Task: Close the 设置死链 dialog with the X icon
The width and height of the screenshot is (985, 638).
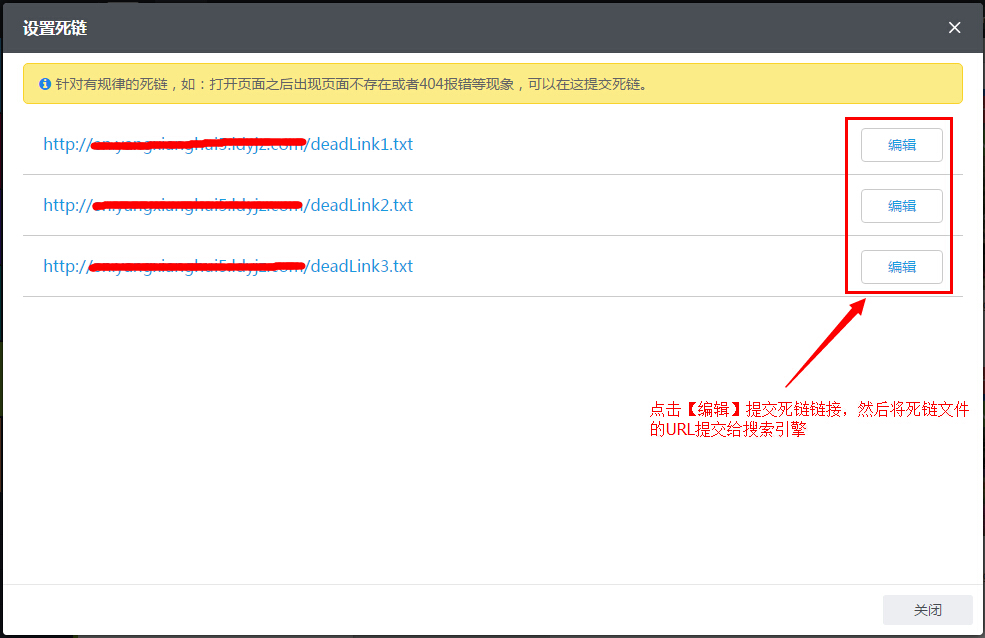Action: point(954,28)
